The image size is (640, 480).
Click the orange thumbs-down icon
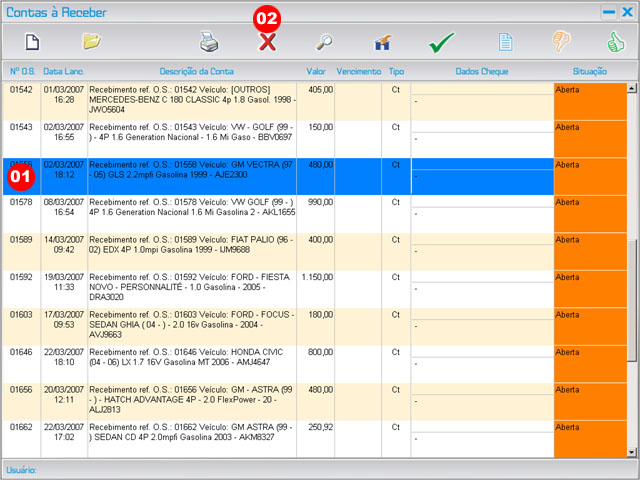pos(563,42)
